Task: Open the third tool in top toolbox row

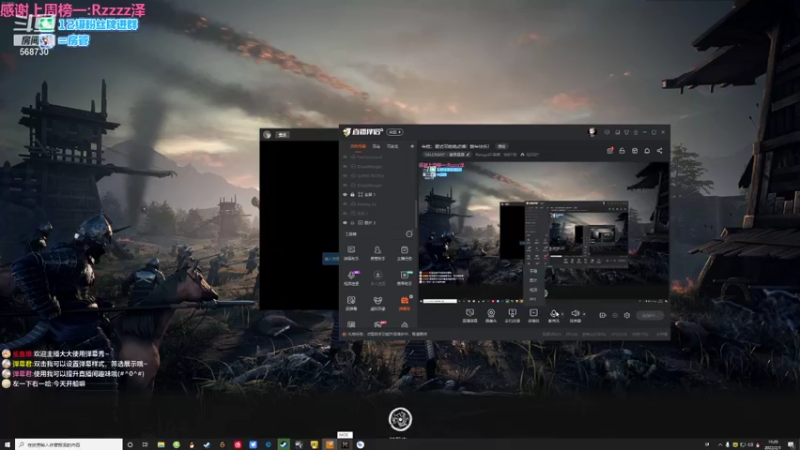Action: (x=404, y=253)
